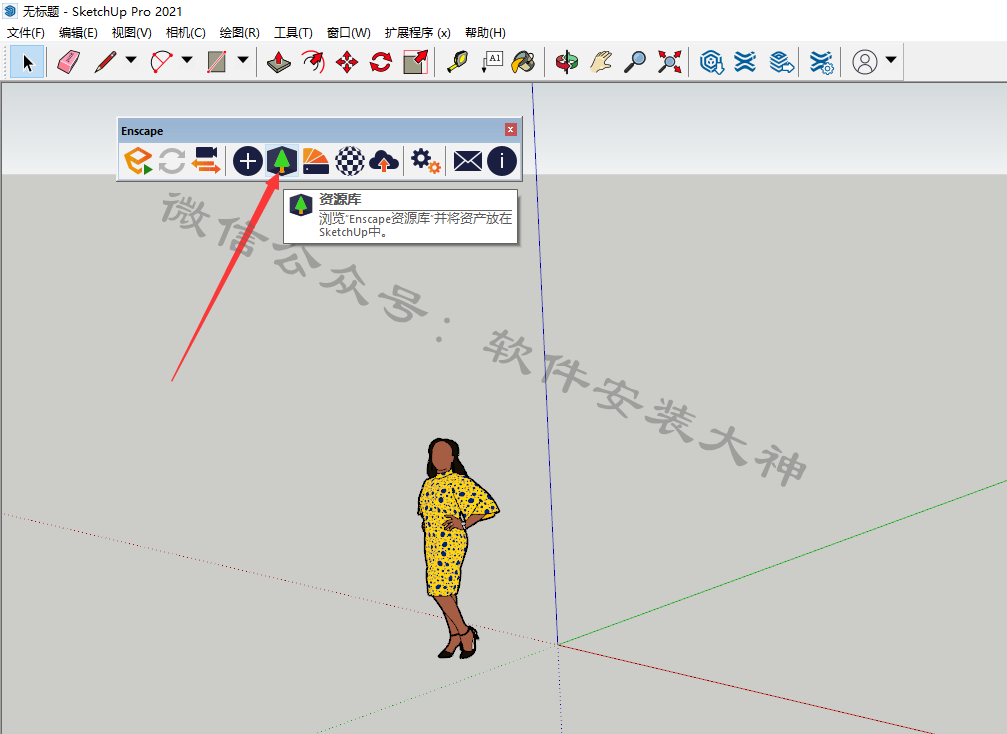This screenshot has width=1007, height=734.
Task: Expand the Shape tool dropdown arrow
Action: tap(243, 60)
